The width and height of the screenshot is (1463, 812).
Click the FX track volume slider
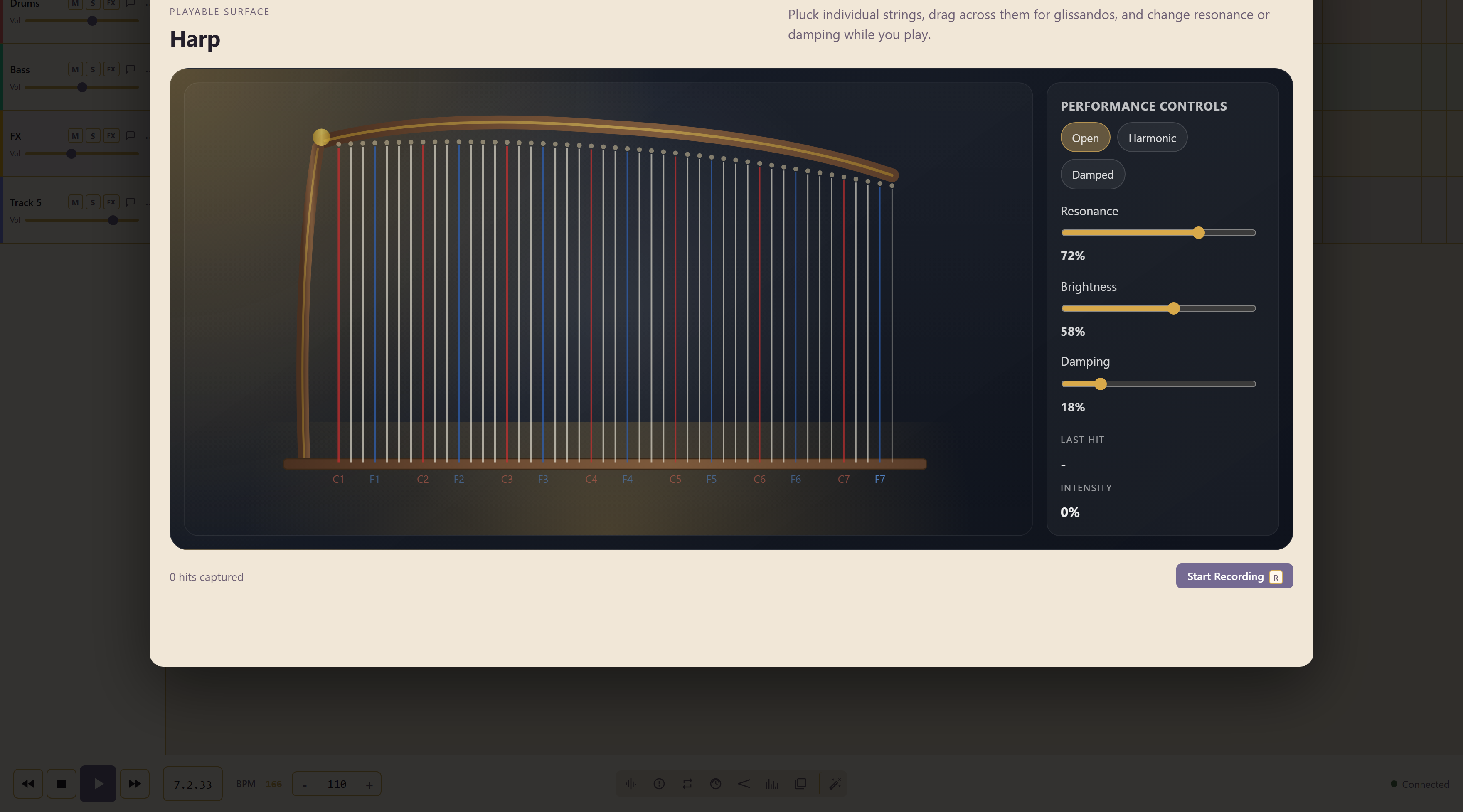point(82,154)
